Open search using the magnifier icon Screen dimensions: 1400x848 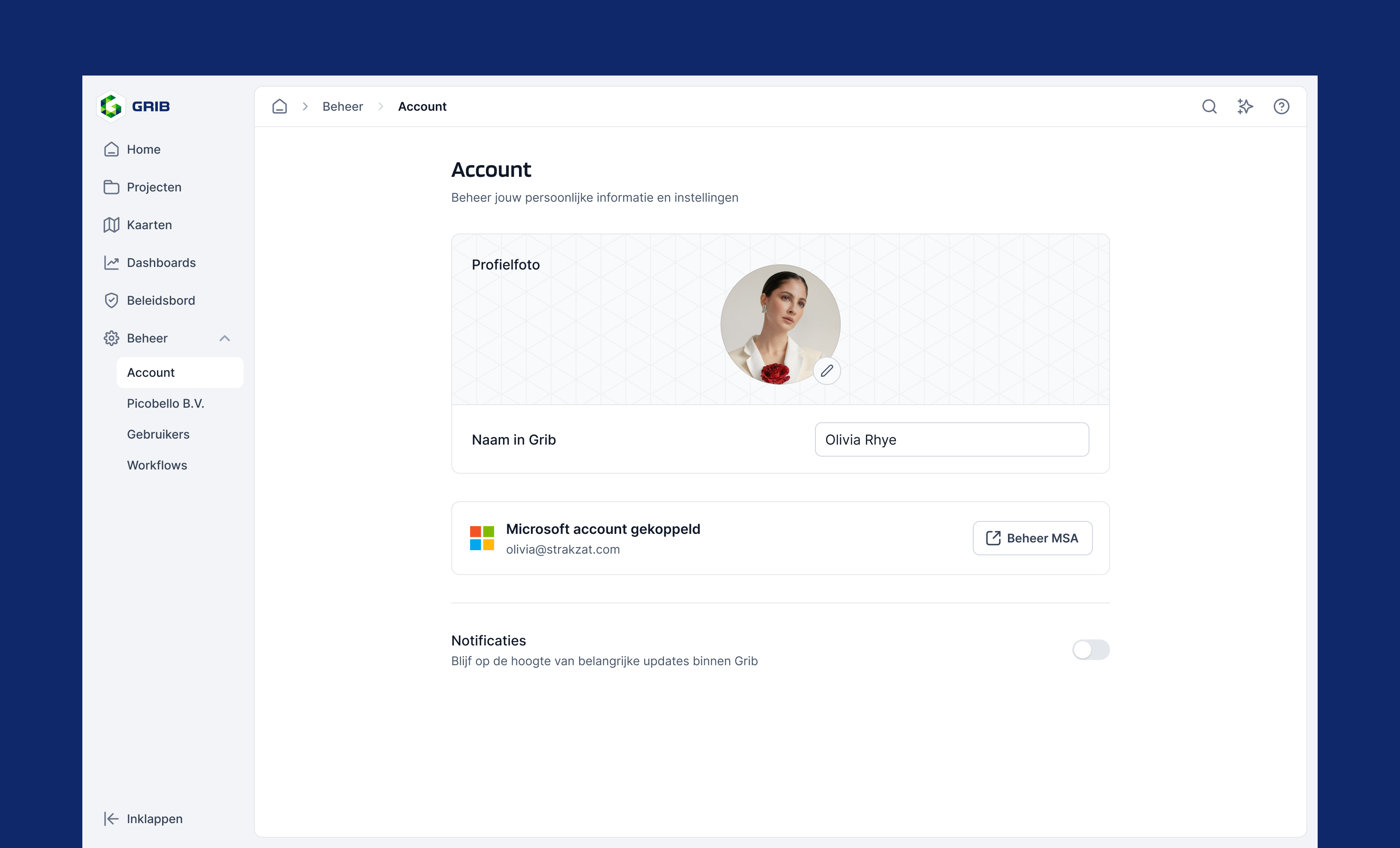(x=1209, y=106)
